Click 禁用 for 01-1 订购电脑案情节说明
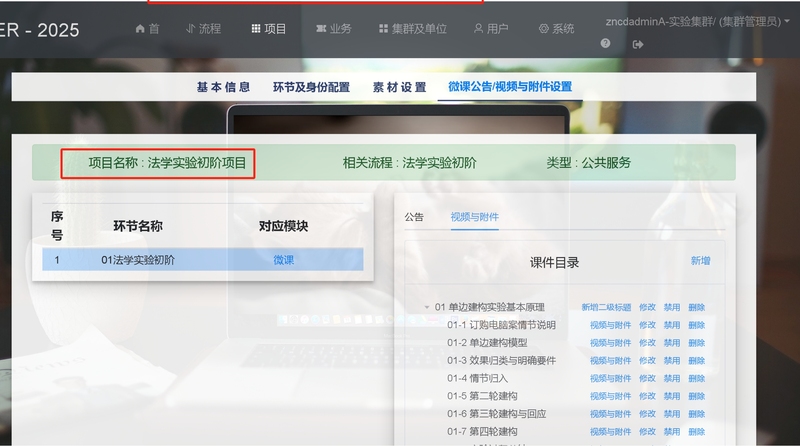 coord(671,325)
